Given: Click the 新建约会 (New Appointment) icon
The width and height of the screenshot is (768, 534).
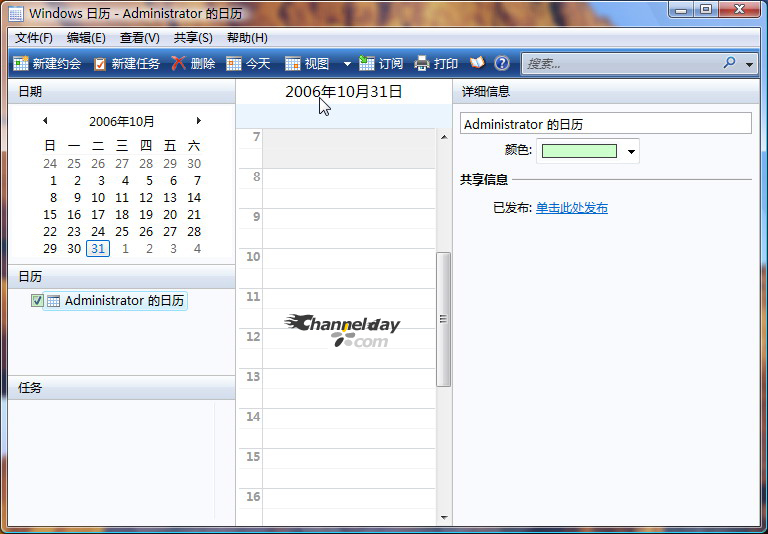Looking at the screenshot, I should click(x=21, y=64).
